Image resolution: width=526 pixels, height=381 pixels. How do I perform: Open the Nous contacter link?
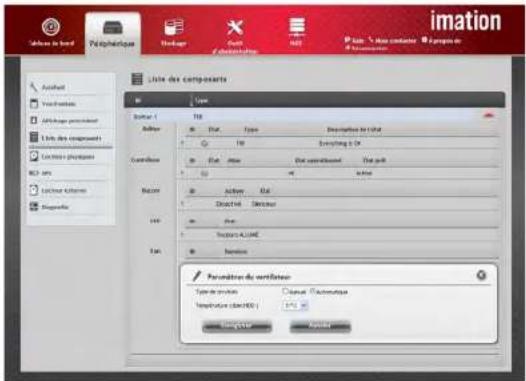click(x=392, y=41)
